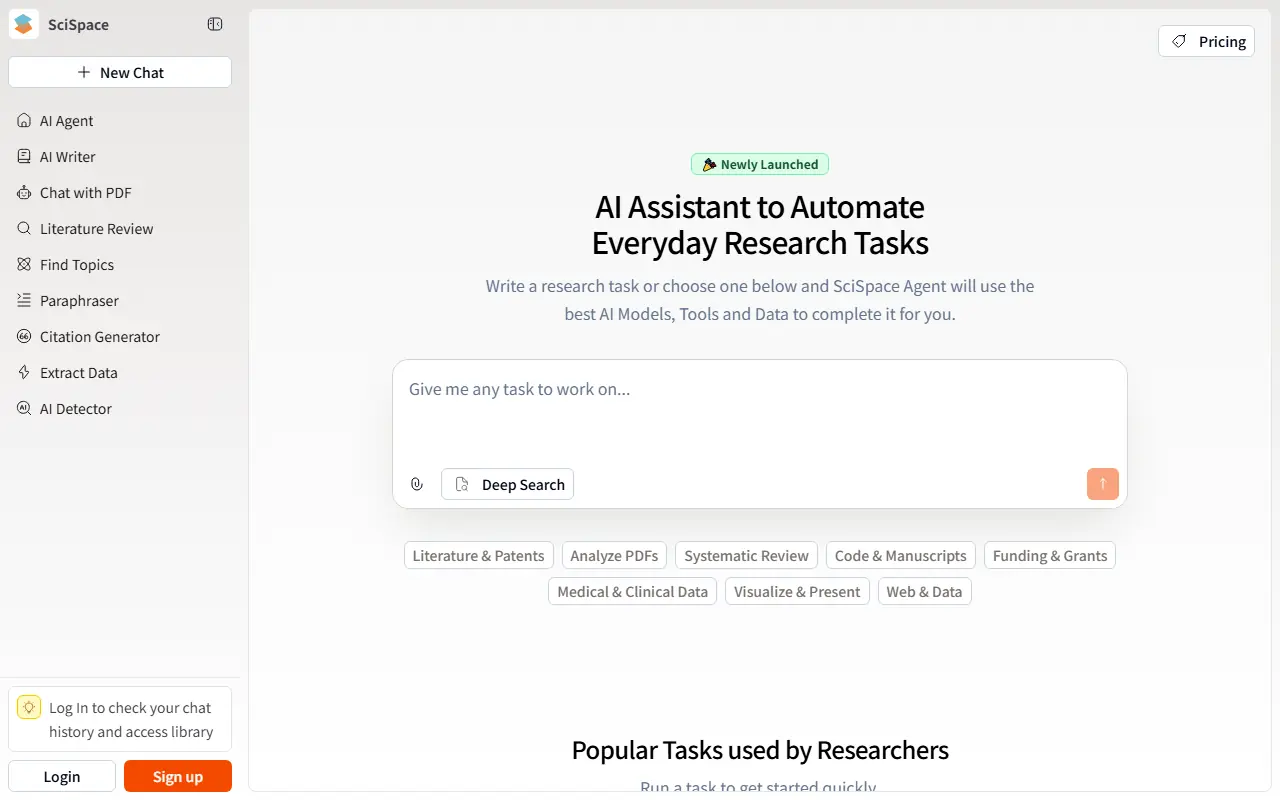Go to Find Topics
The image size is (1280, 800).
pos(76,265)
